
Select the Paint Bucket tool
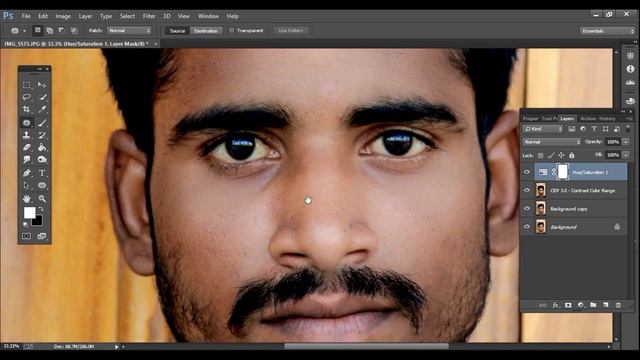(42, 147)
